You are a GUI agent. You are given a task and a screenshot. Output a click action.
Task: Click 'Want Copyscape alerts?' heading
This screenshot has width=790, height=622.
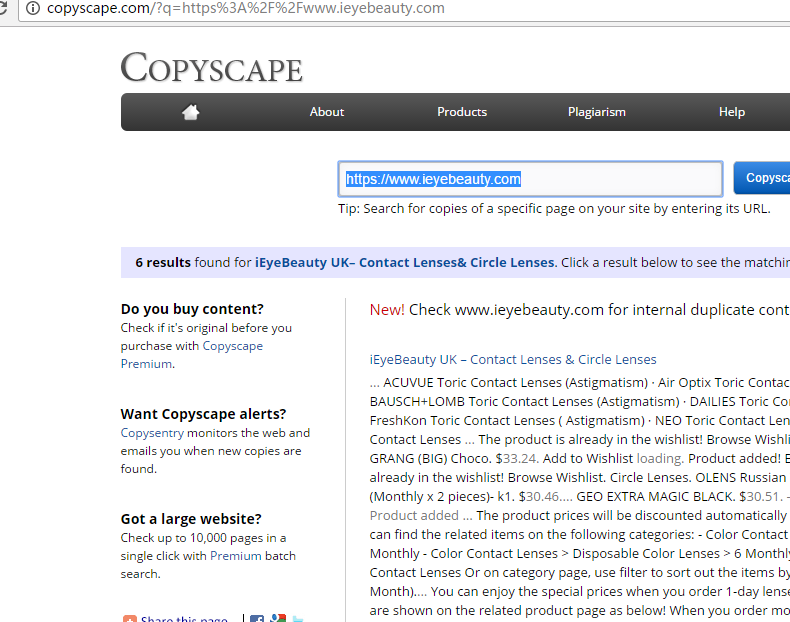pyautogui.click(x=203, y=414)
